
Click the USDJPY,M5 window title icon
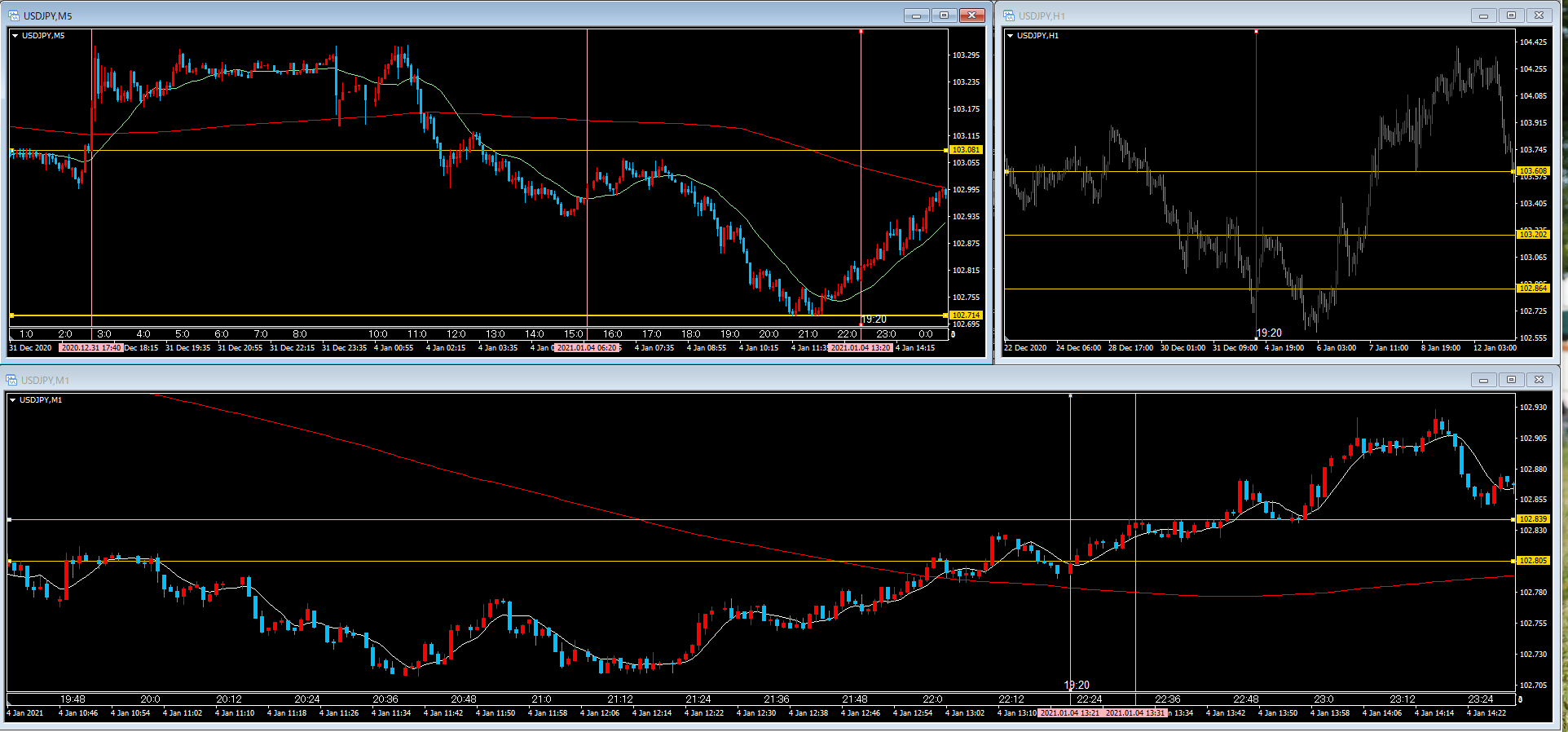point(13,15)
